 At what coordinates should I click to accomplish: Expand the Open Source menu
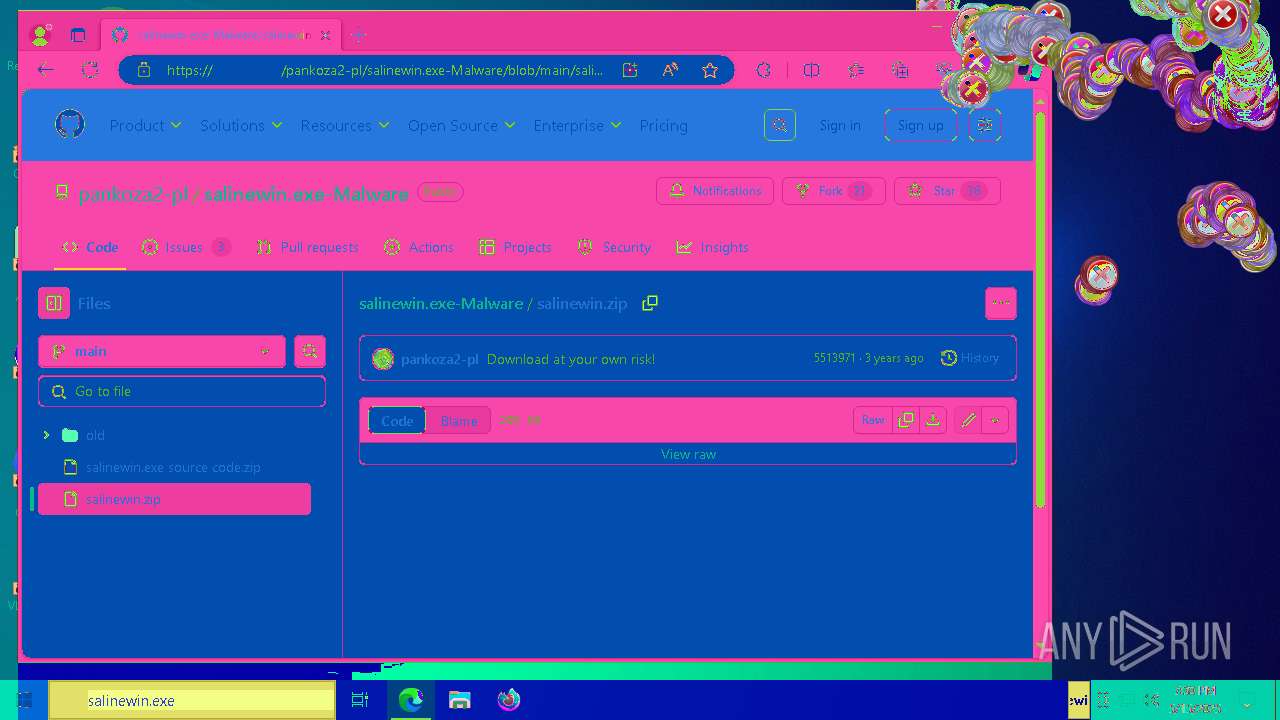tap(461, 125)
